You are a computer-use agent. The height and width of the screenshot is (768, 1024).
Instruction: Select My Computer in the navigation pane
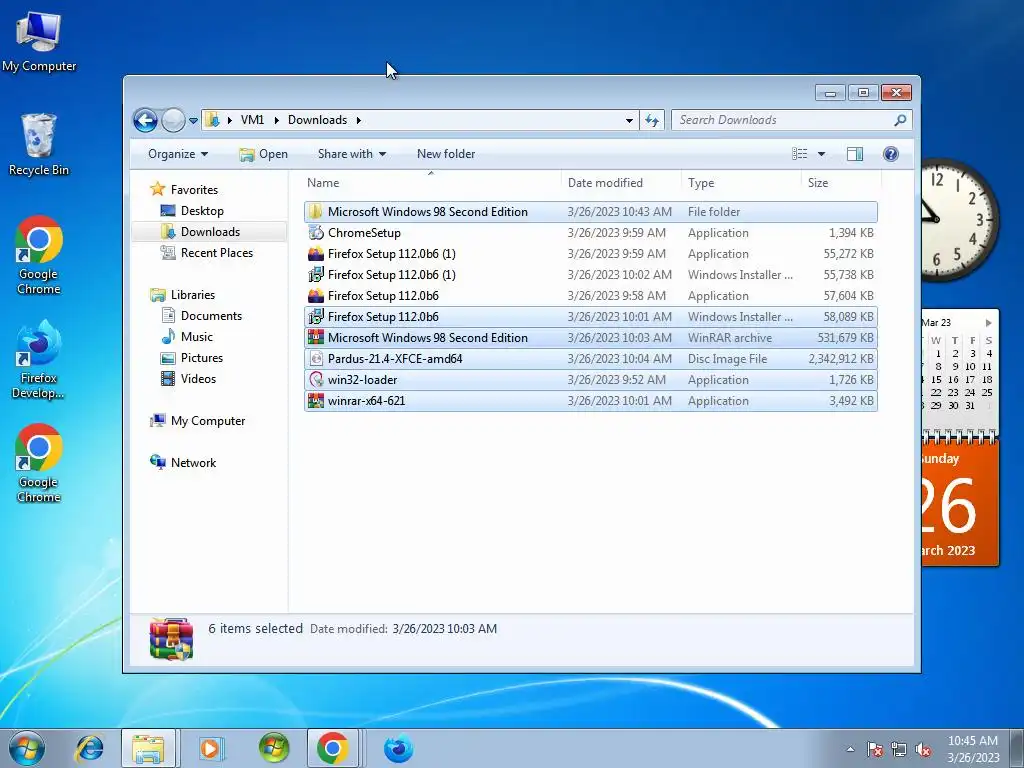pos(208,421)
